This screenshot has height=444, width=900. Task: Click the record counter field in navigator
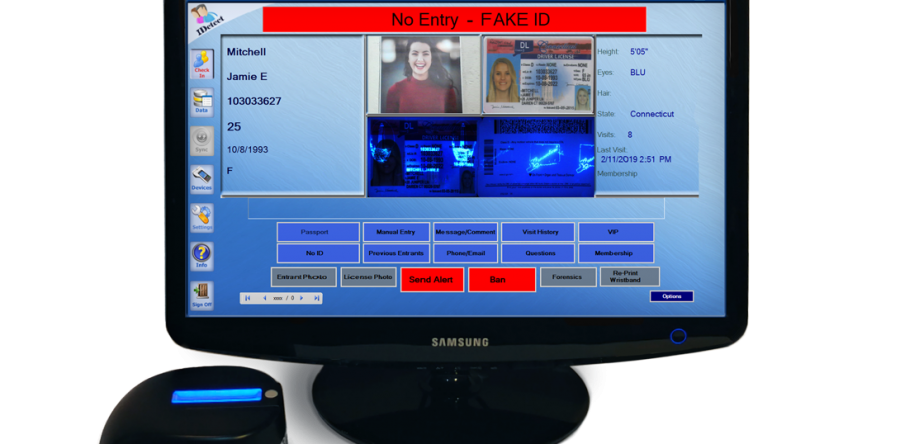tap(284, 298)
